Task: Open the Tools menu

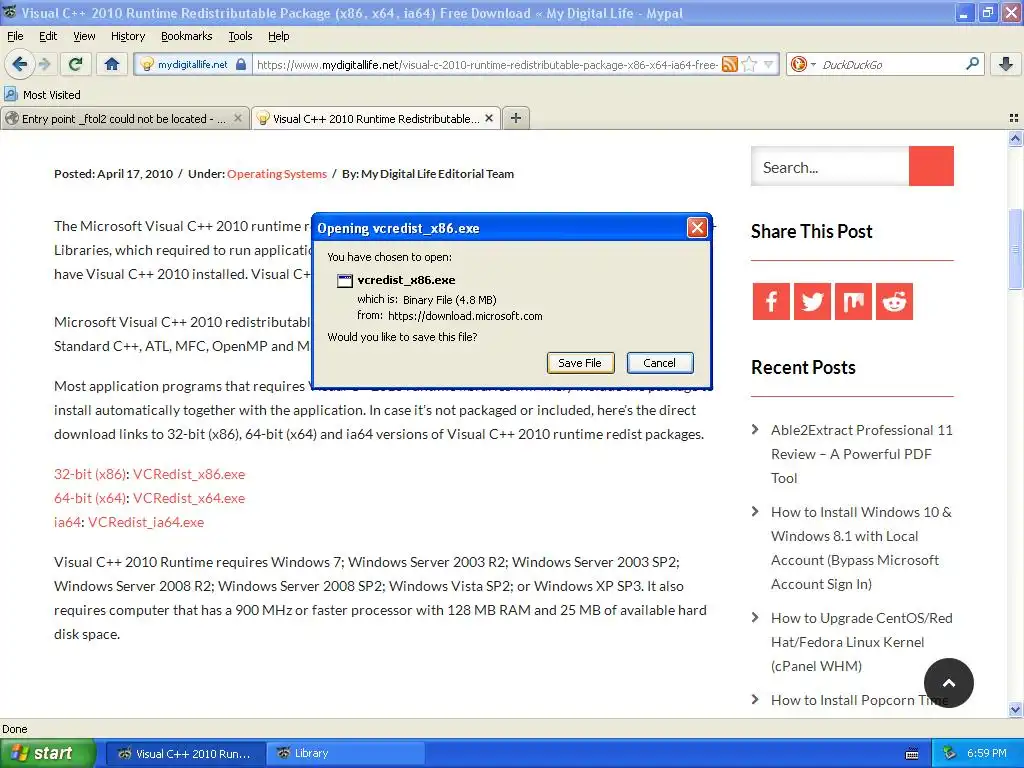Action: point(240,36)
